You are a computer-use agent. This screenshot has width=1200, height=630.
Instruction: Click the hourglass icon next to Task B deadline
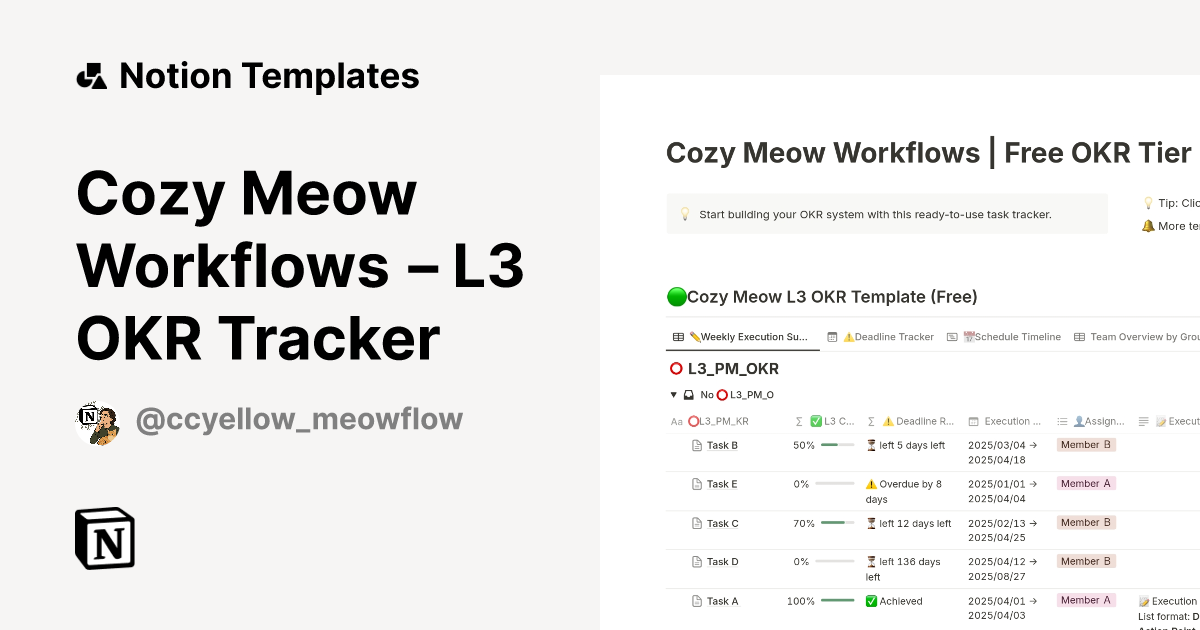pos(871,445)
